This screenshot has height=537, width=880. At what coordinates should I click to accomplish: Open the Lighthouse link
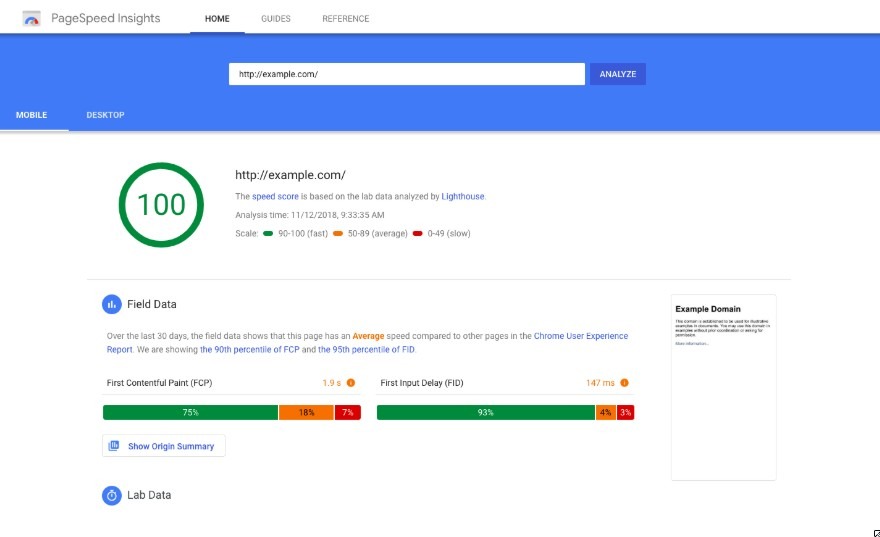coord(462,196)
